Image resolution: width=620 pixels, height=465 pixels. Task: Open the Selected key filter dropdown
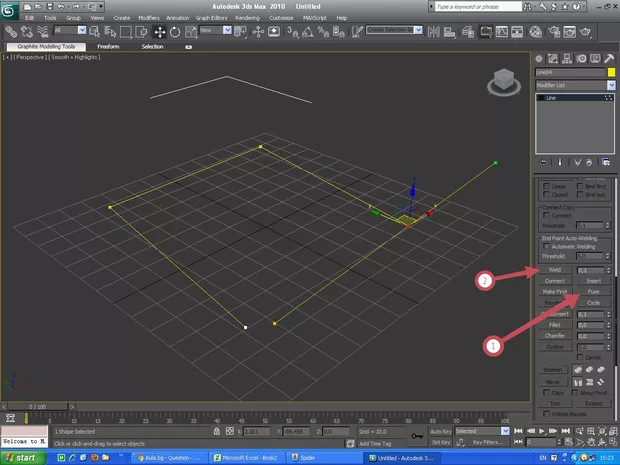tap(504, 432)
